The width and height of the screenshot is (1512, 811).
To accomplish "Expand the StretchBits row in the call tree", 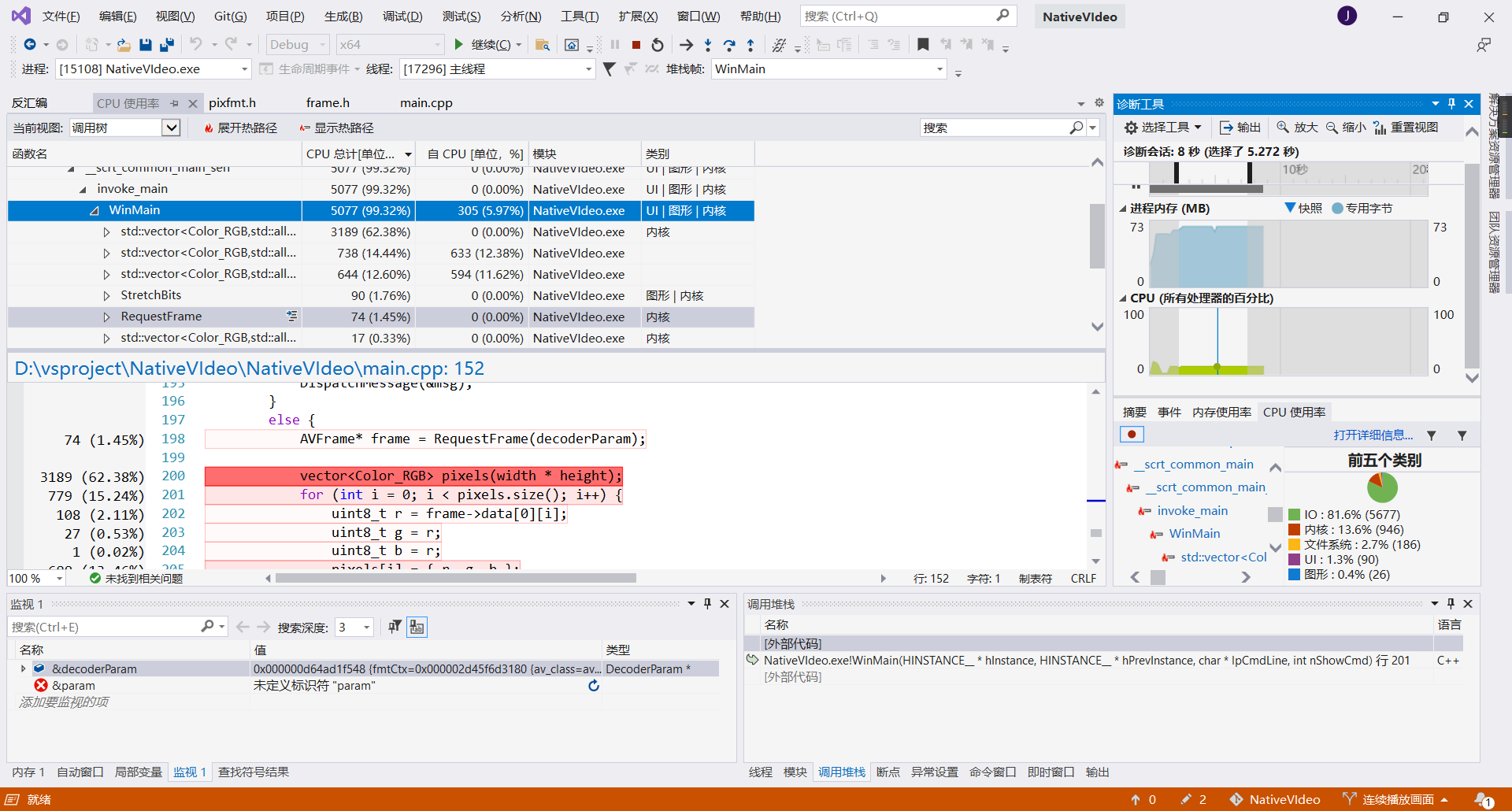I will coord(106,296).
